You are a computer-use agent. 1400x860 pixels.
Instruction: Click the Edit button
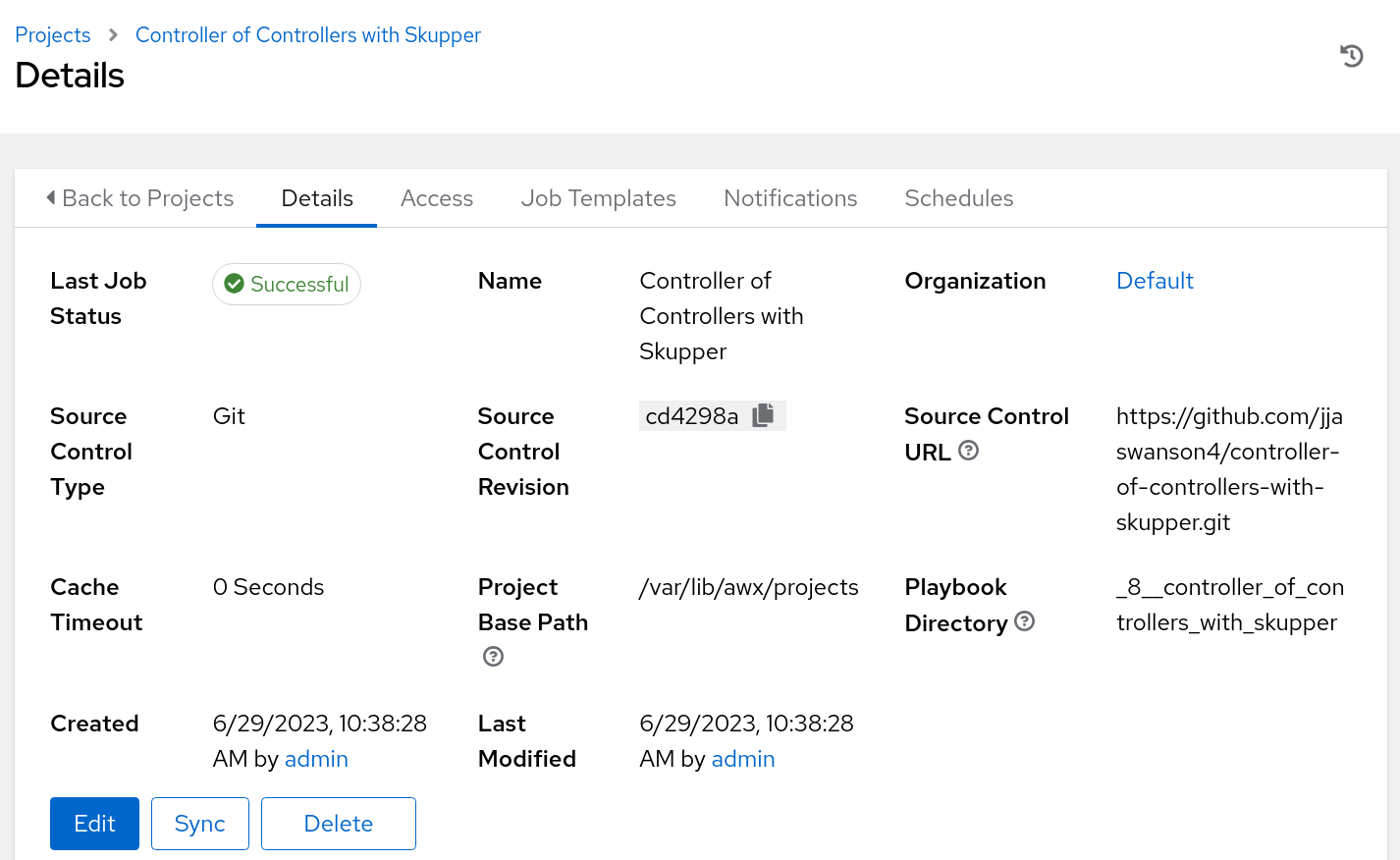(x=94, y=824)
